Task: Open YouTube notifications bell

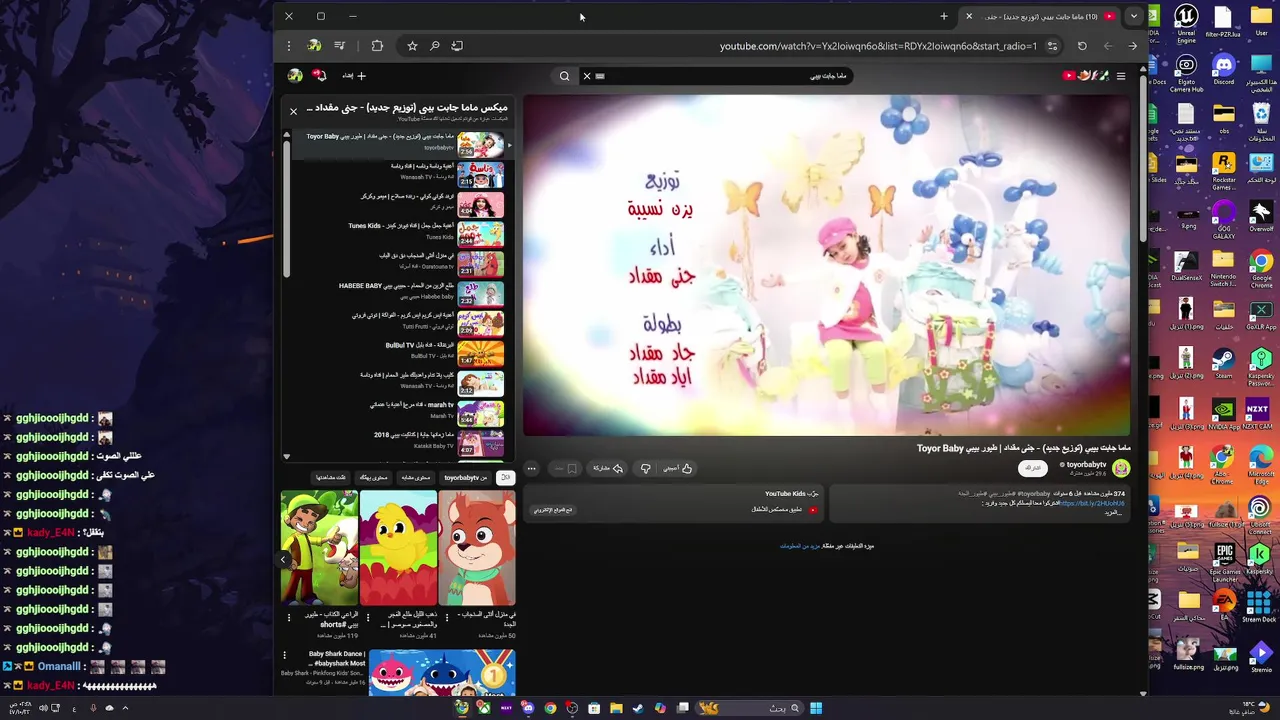Action: [319, 75]
